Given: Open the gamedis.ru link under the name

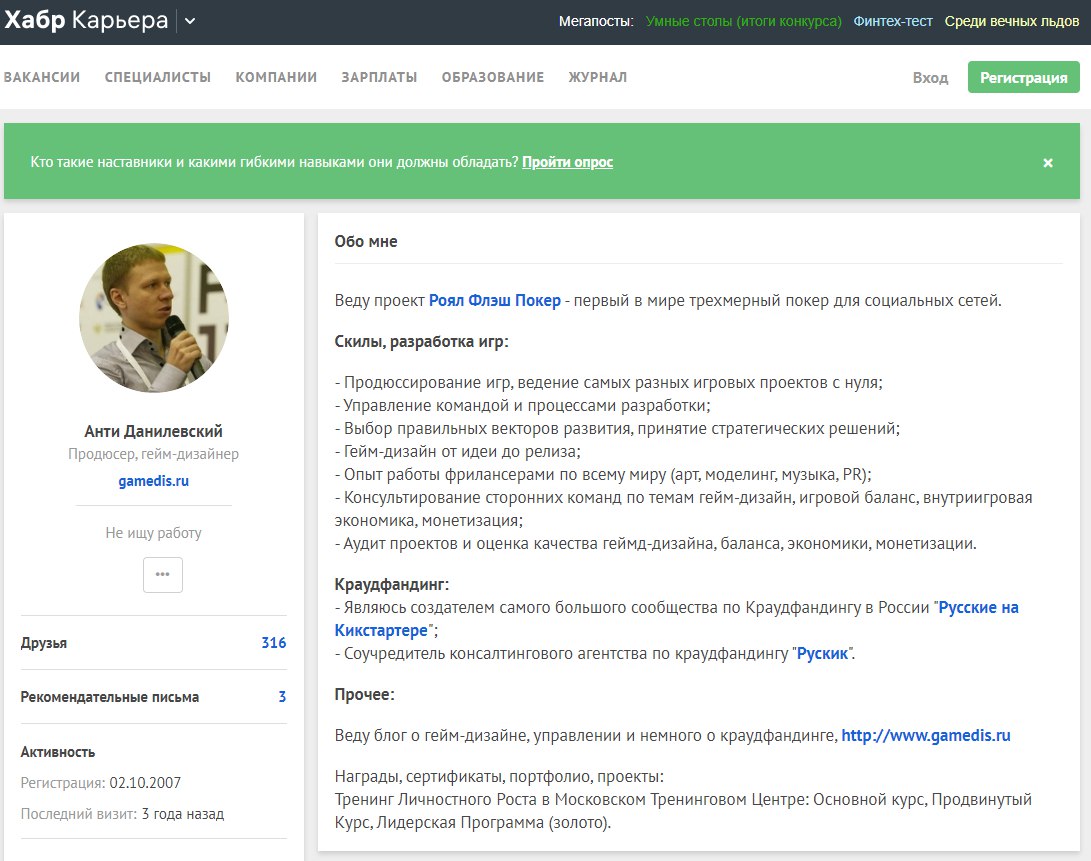Looking at the screenshot, I should (154, 481).
